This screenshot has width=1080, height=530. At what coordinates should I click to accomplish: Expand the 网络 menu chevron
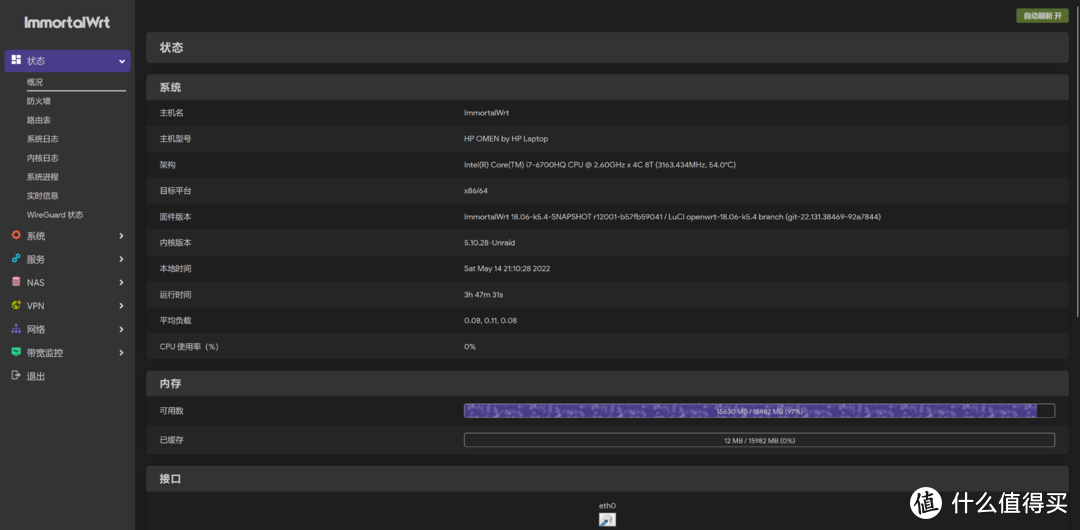pyautogui.click(x=121, y=329)
